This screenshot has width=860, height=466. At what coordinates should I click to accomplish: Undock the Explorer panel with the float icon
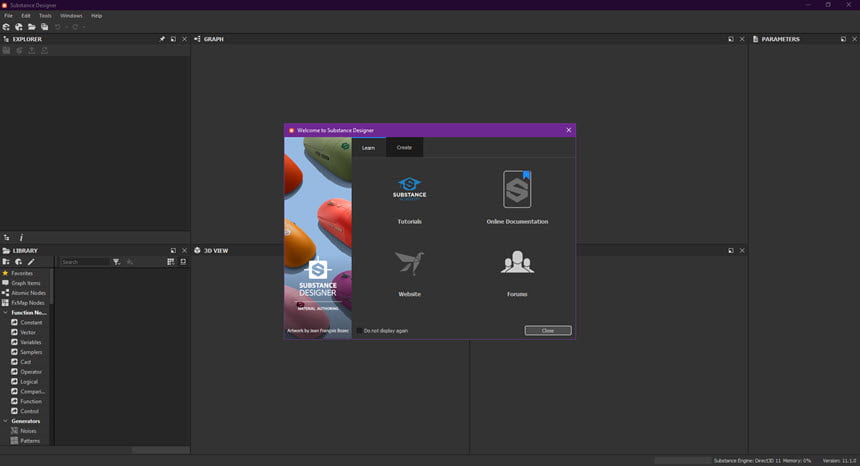tap(173, 39)
